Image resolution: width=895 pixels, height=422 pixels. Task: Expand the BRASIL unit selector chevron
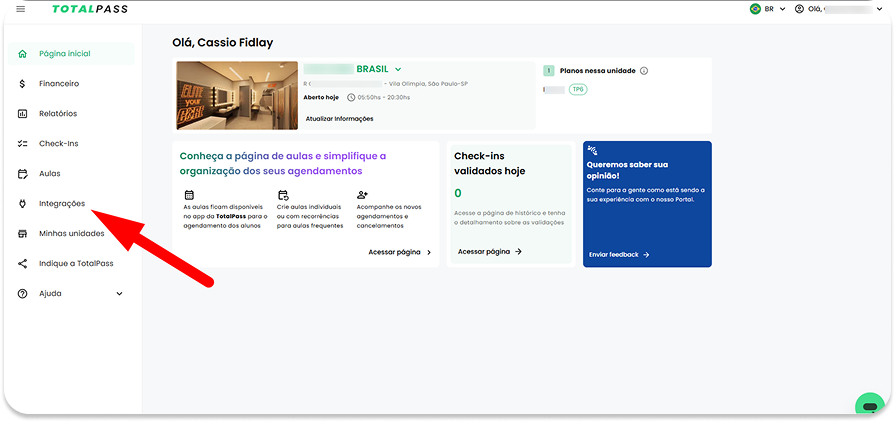tap(398, 69)
